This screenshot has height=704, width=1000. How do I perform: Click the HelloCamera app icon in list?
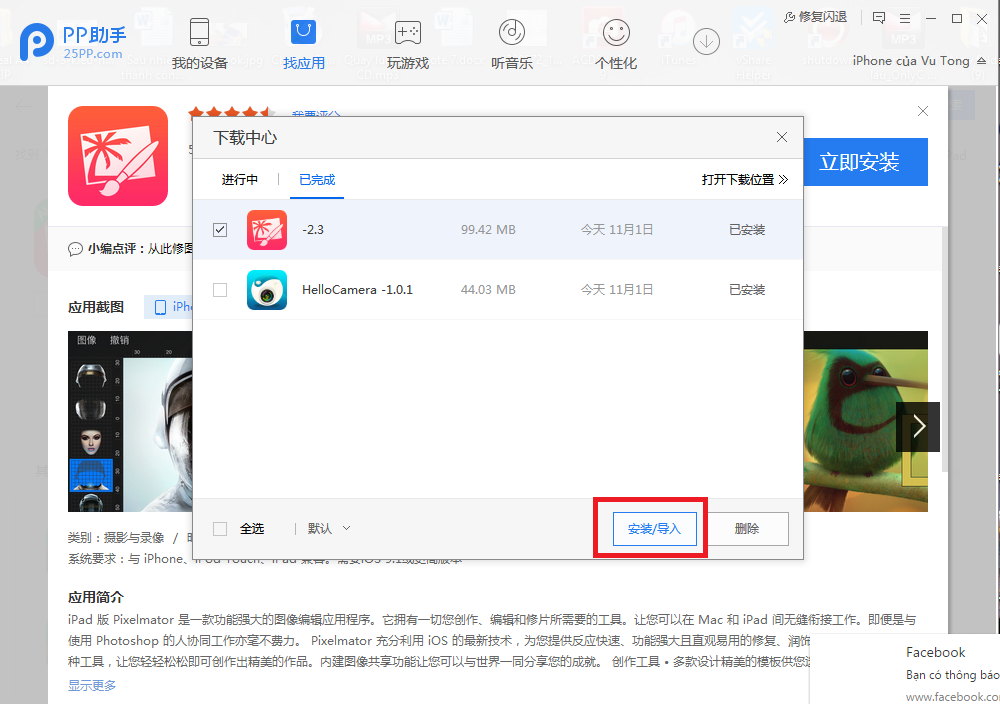point(267,290)
